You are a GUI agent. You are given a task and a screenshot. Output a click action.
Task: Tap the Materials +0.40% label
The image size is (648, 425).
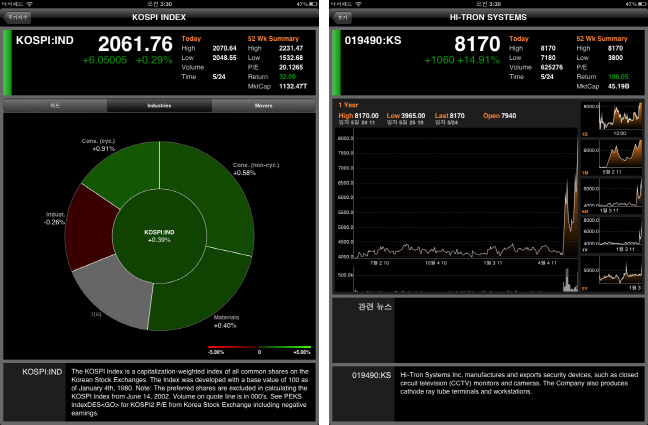coord(226,322)
